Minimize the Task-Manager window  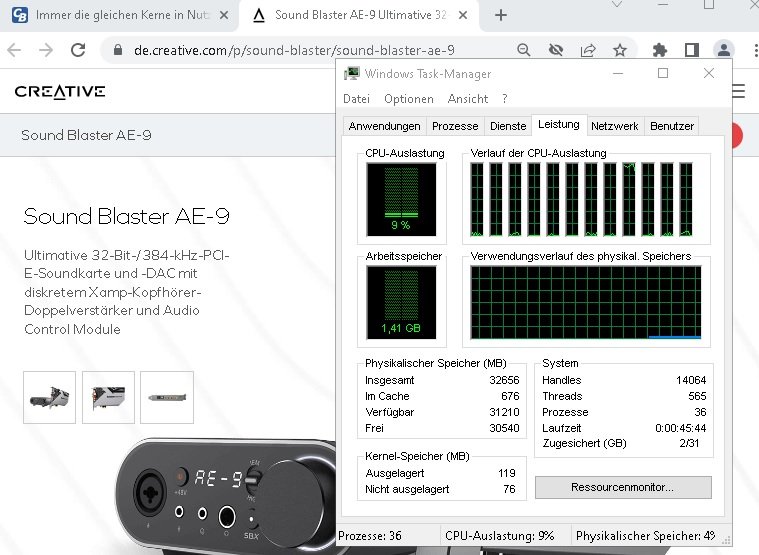618,74
